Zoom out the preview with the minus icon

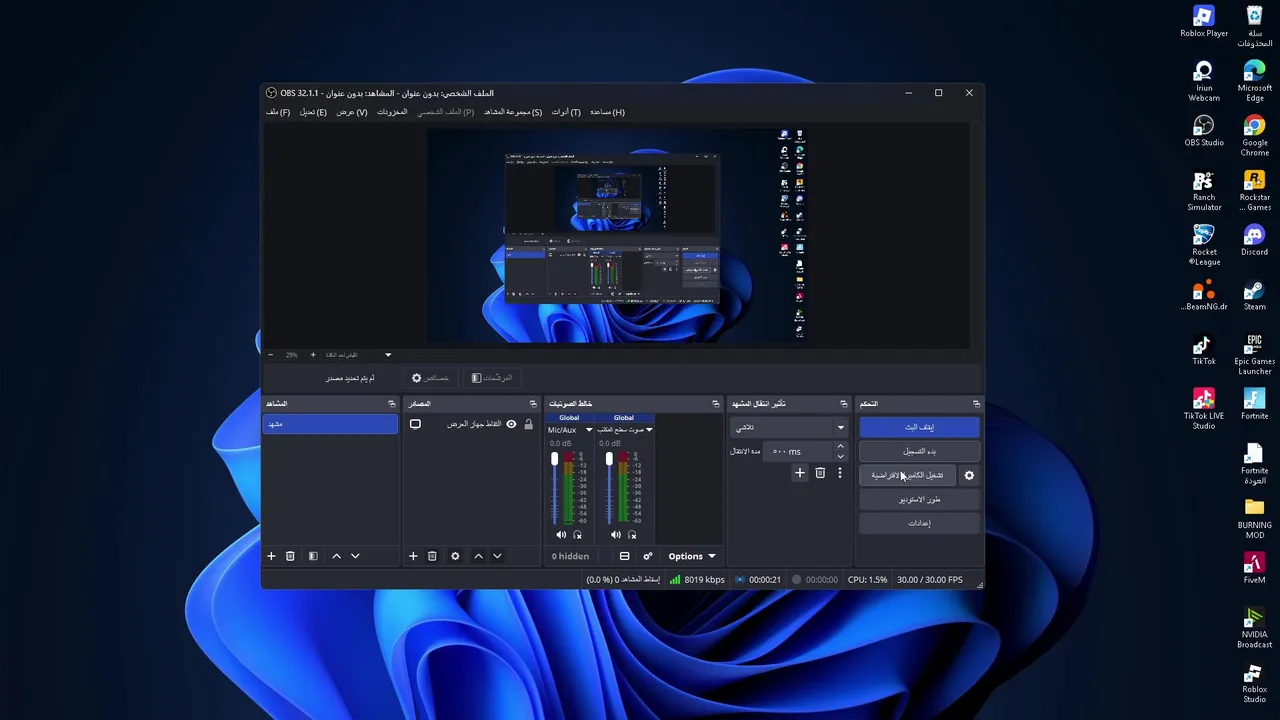270,355
